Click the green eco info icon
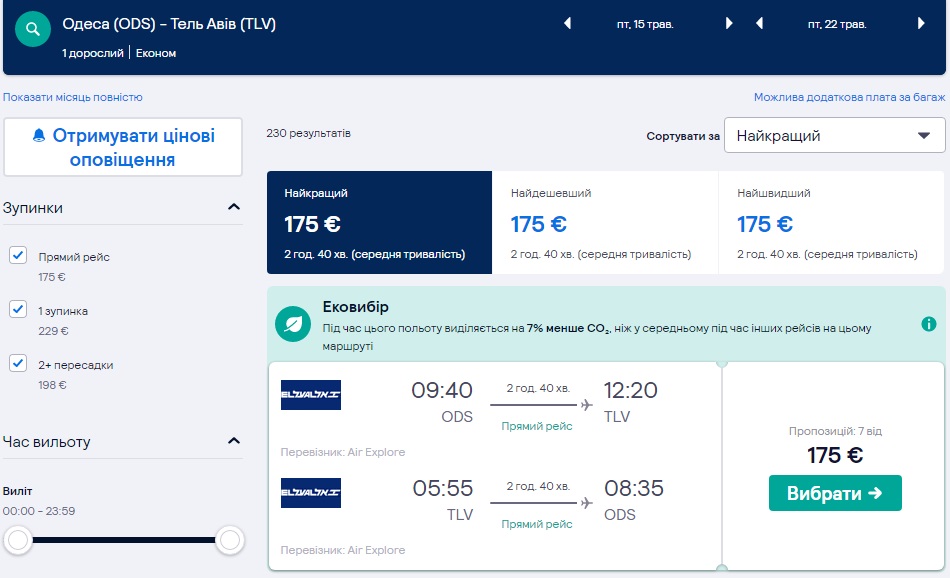 point(929,324)
